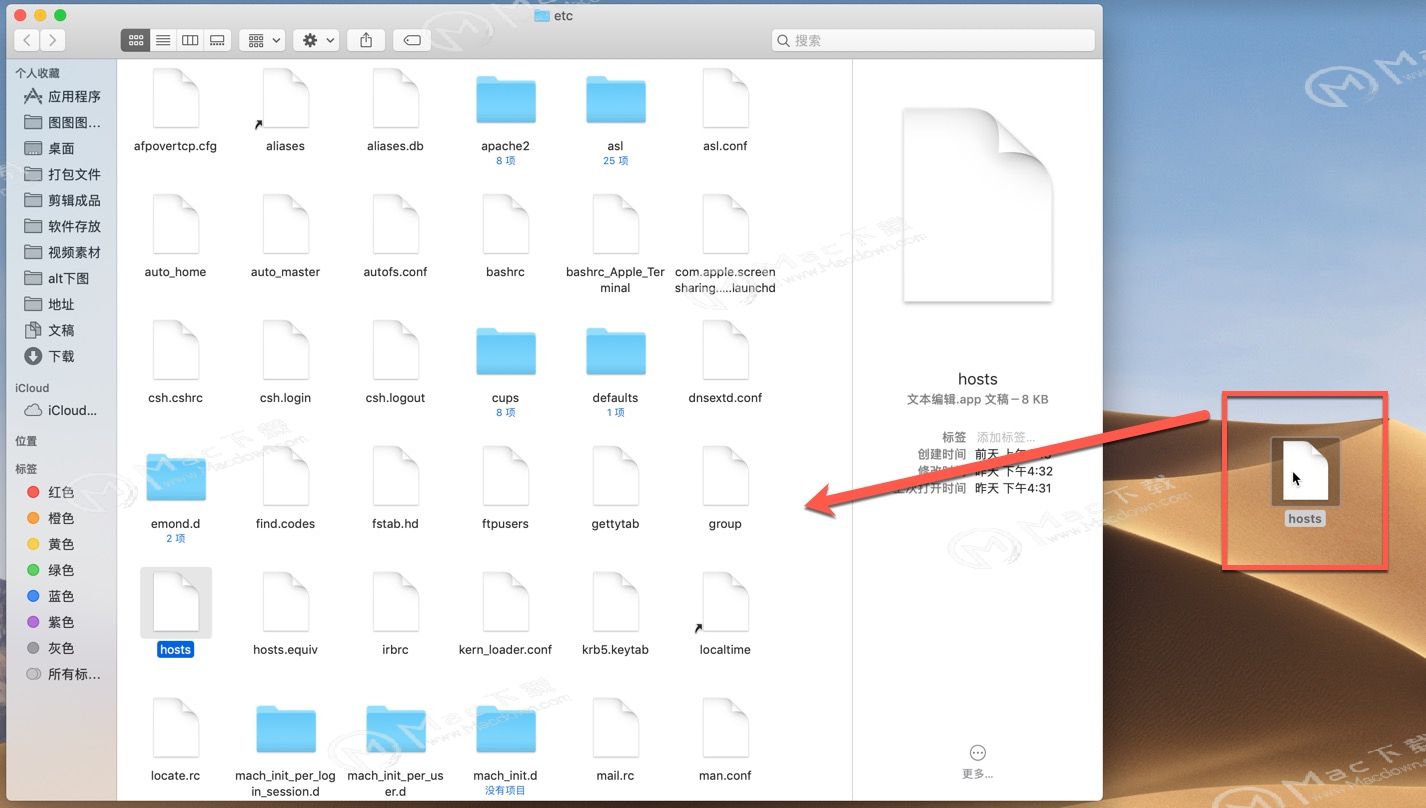
Task: Select the defaults folder icon
Action: coord(615,352)
